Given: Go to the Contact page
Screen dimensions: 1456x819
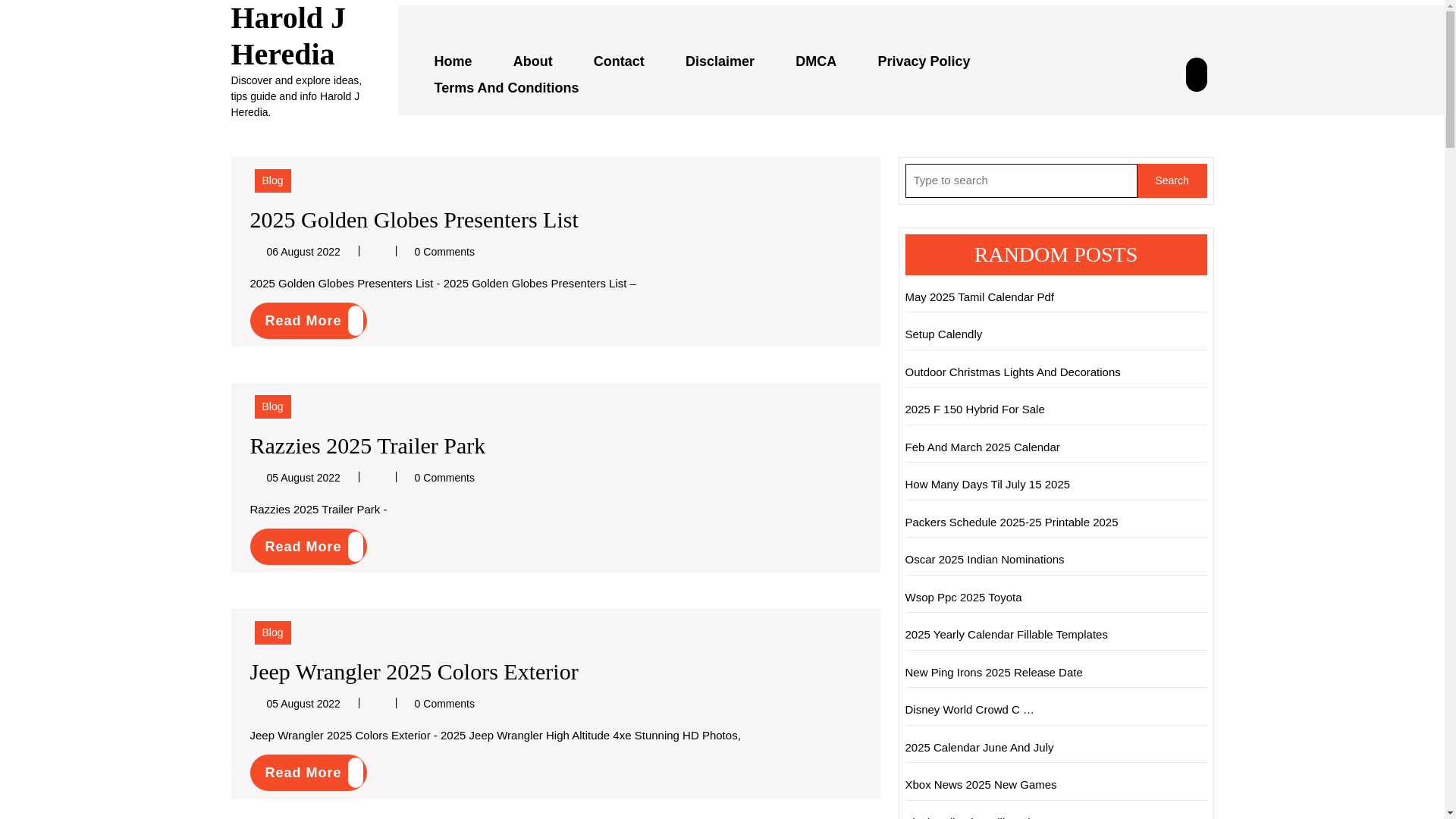Looking at the screenshot, I should point(619,61).
